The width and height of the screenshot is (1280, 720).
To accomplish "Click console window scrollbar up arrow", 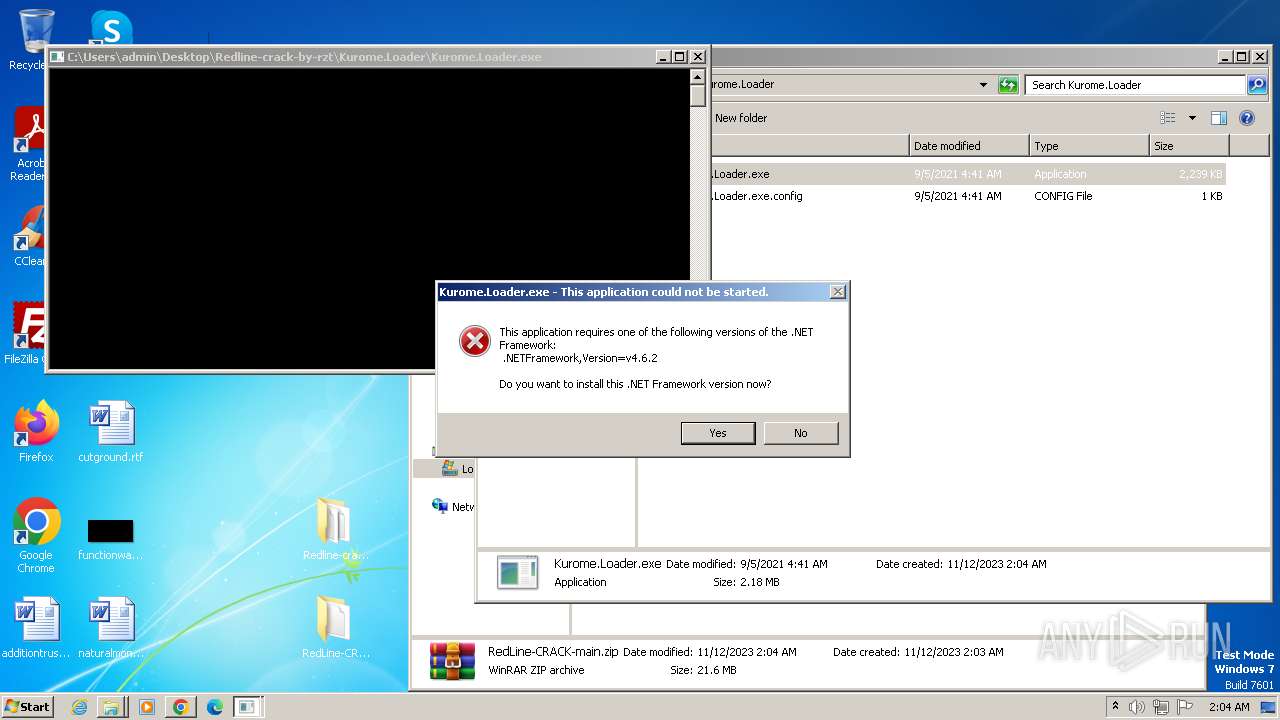I will pos(697,76).
